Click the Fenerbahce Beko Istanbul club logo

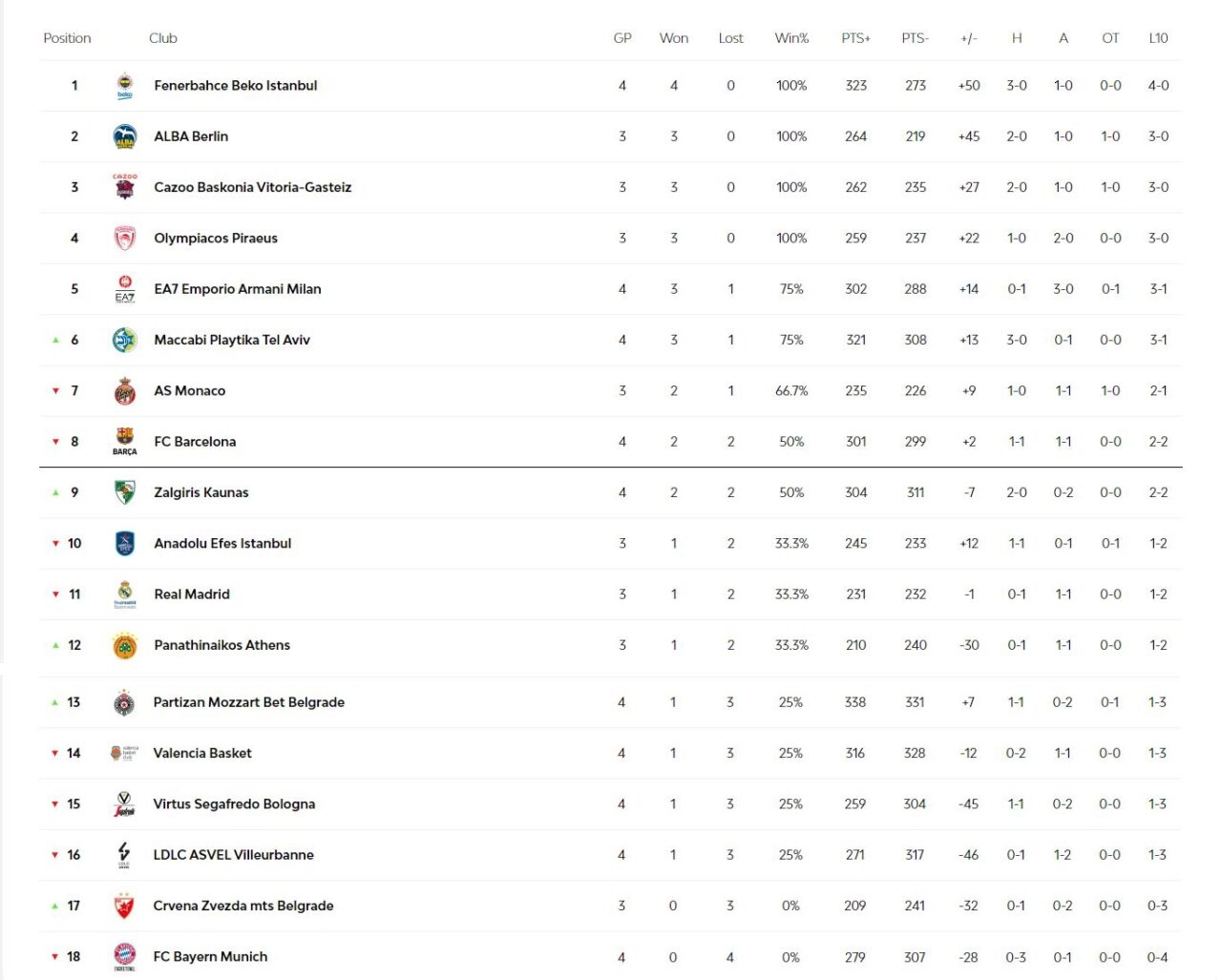(x=125, y=86)
